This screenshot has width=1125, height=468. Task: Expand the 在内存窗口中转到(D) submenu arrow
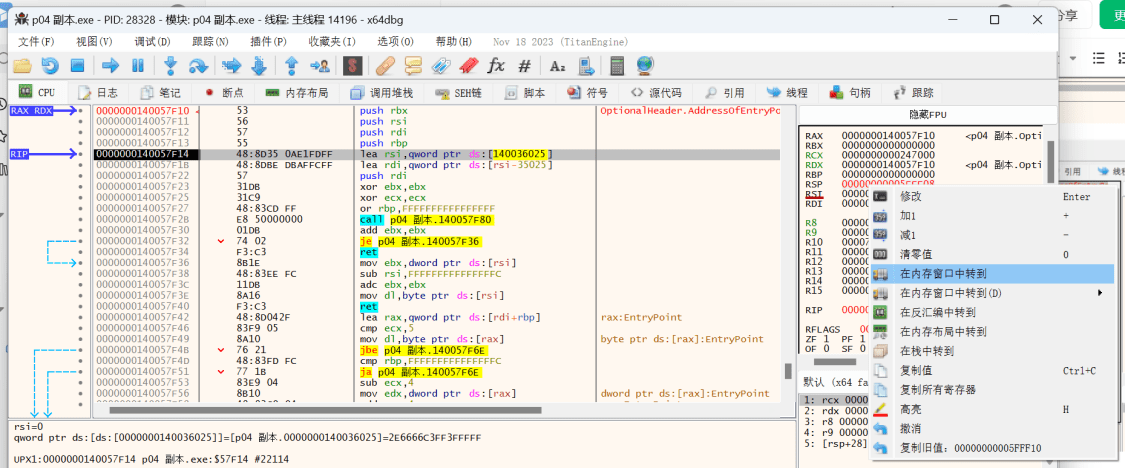pos(1099,293)
